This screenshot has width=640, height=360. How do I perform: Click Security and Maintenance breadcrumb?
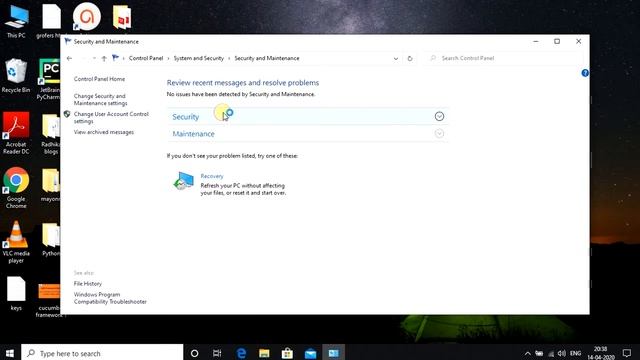267,58
